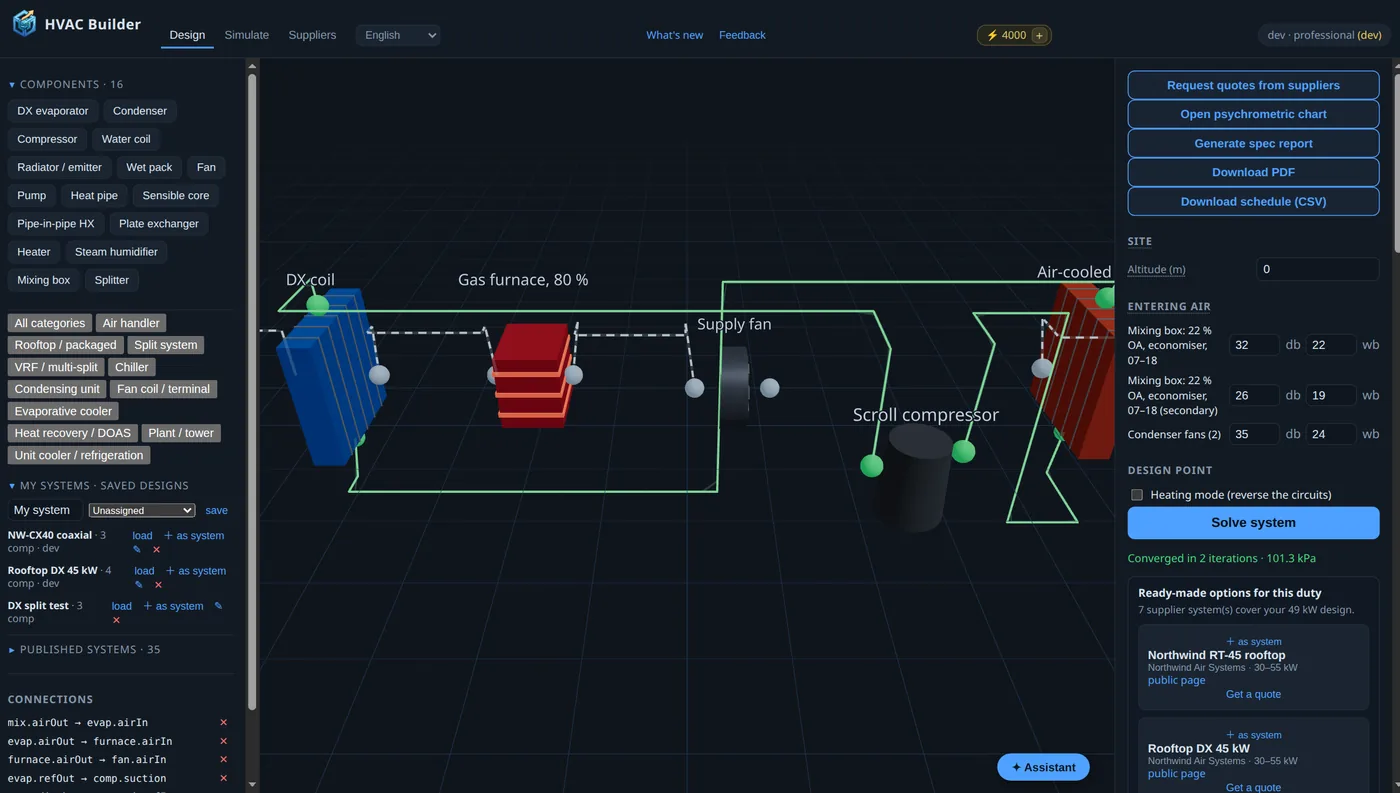Screen dimensions: 1400x793
Task: Add Northwind RT-45 rooftop as system
Action: point(1253,642)
